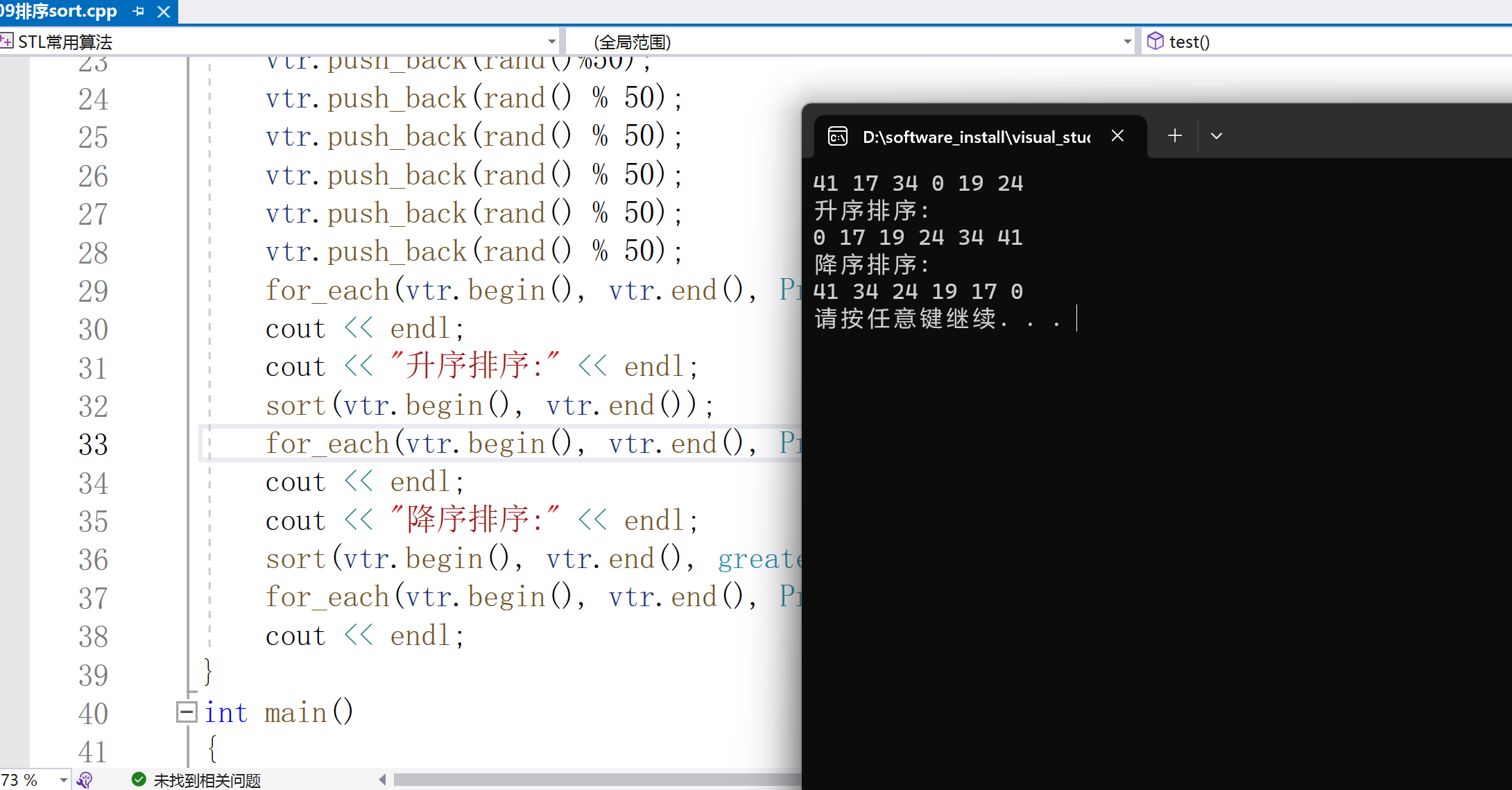Open the 73 % zoom level dropdown
1512x790 pixels.
(63, 780)
